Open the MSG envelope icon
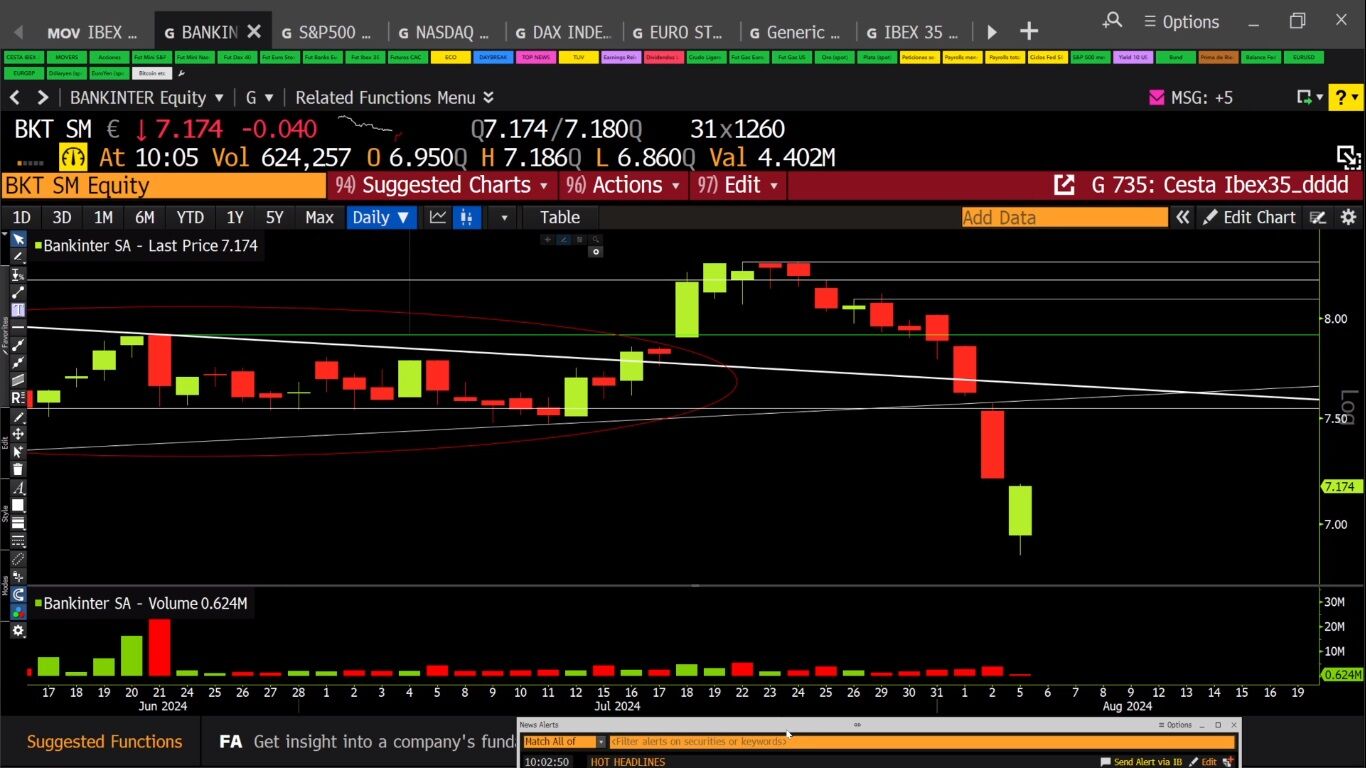1366x768 pixels. (1157, 98)
